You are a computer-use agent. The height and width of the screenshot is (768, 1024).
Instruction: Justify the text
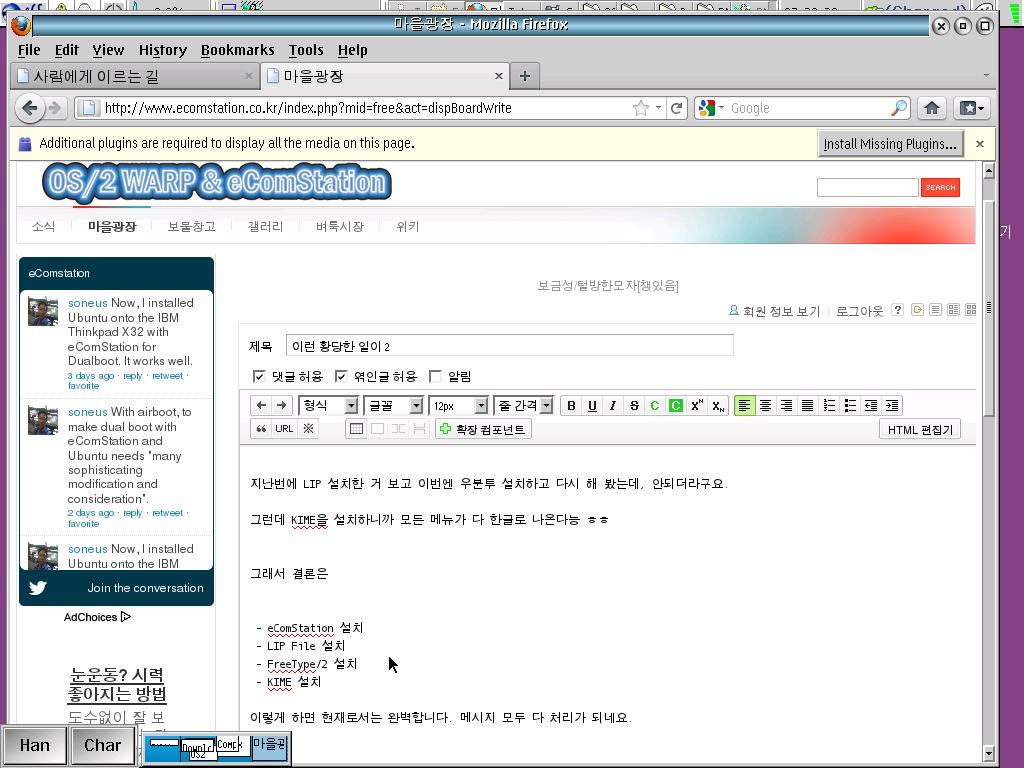[x=807, y=406]
